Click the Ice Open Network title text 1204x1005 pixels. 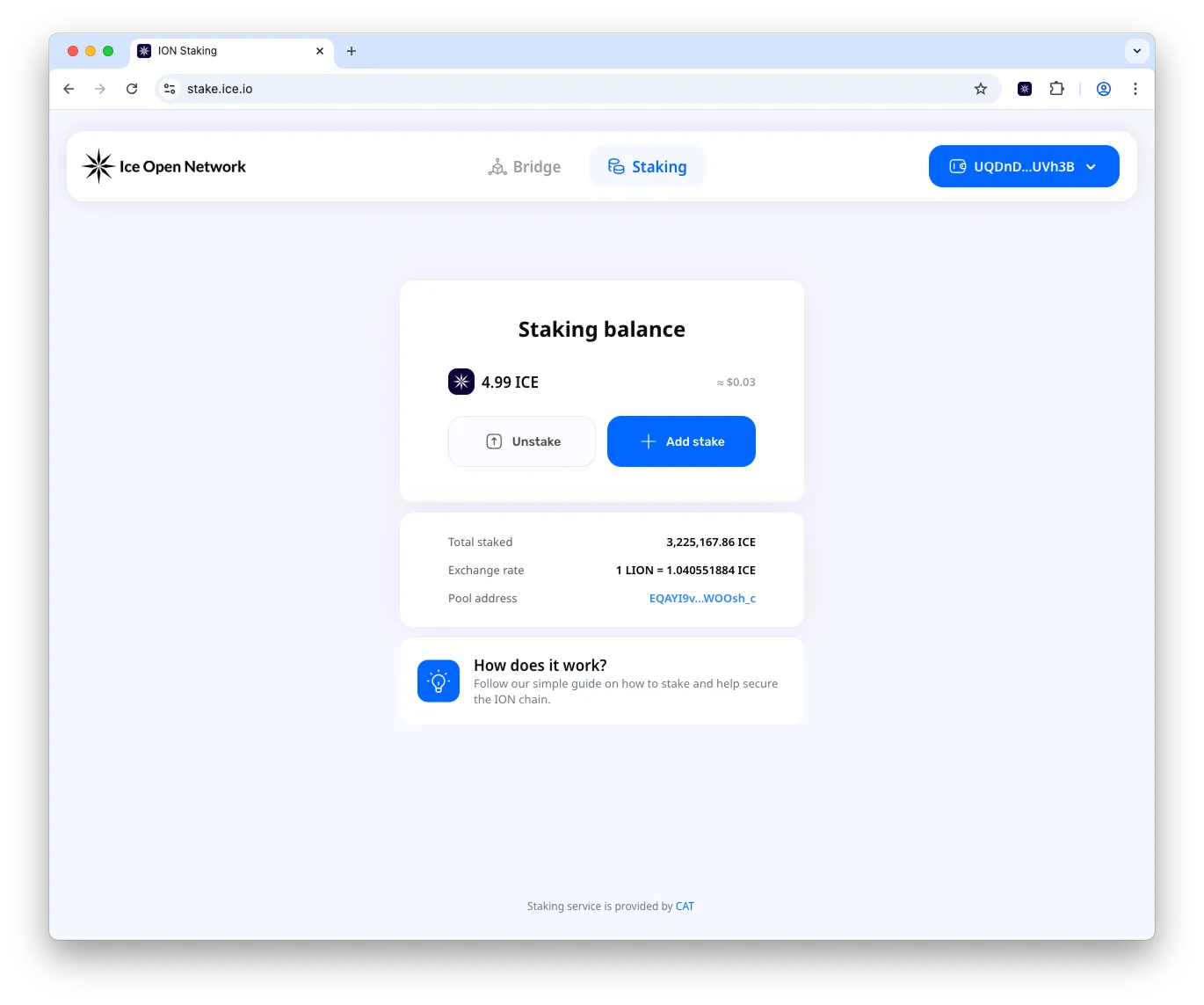[183, 167]
